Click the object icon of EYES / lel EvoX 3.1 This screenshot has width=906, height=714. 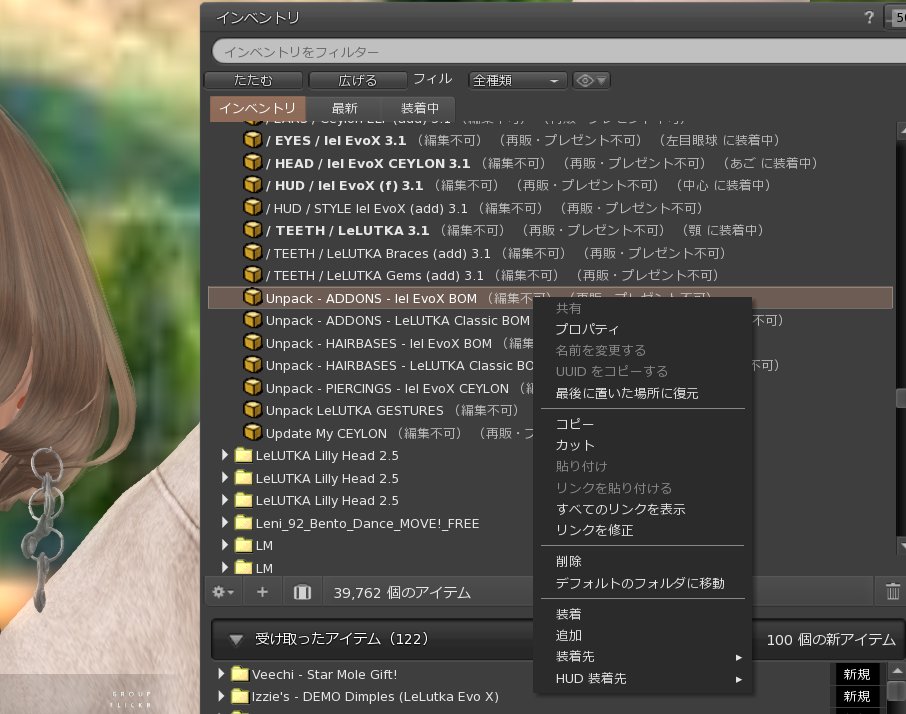pyautogui.click(x=253, y=140)
